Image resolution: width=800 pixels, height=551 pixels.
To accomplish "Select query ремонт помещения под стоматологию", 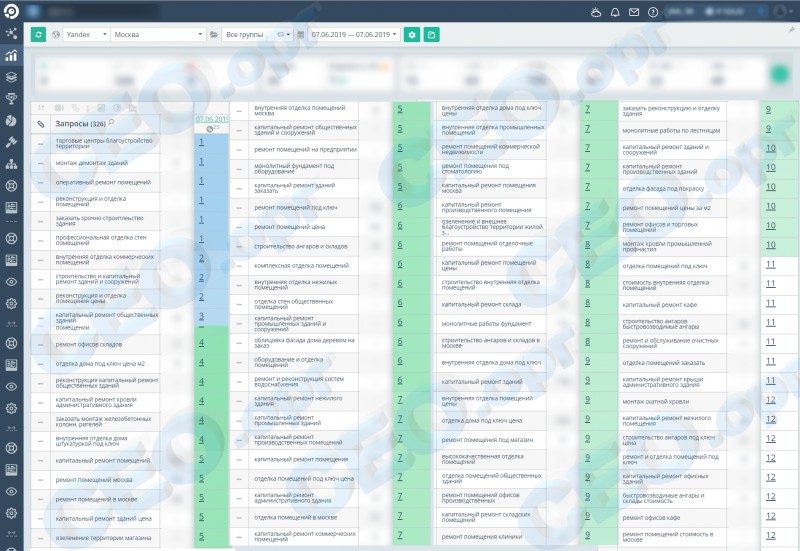I will (x=476, y=168).
